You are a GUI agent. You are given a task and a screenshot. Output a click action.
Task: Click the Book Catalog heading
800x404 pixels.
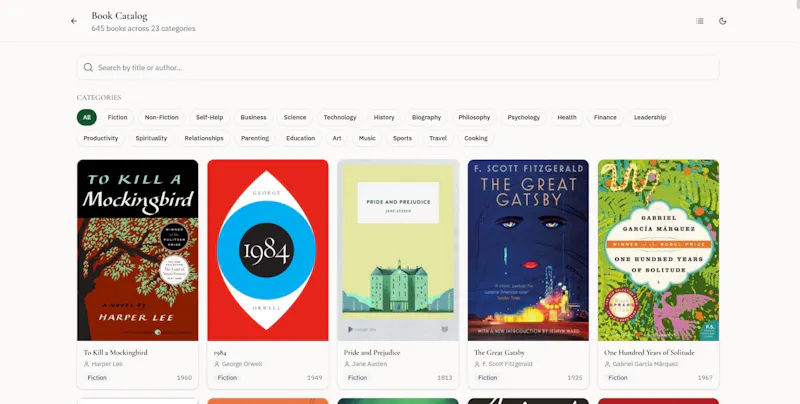(119, 16)
